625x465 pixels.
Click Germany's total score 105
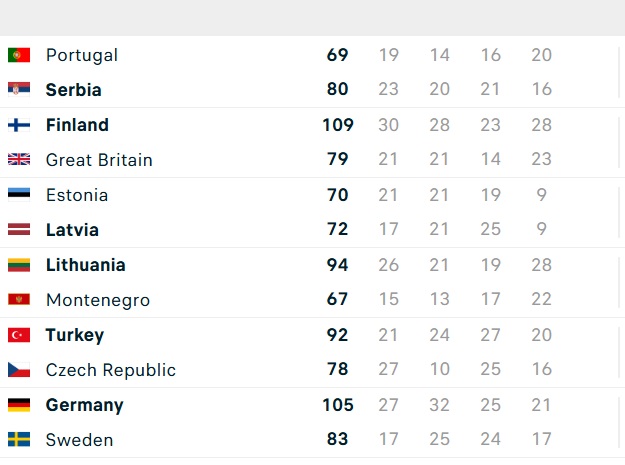click(338, 405)
